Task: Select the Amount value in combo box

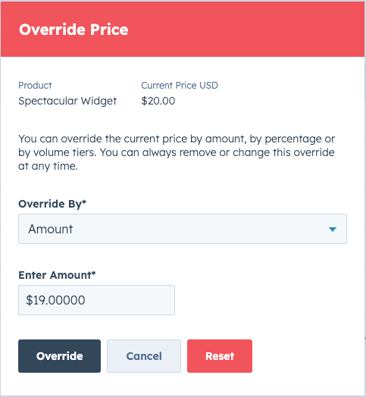Action: [x=50, y=229]
